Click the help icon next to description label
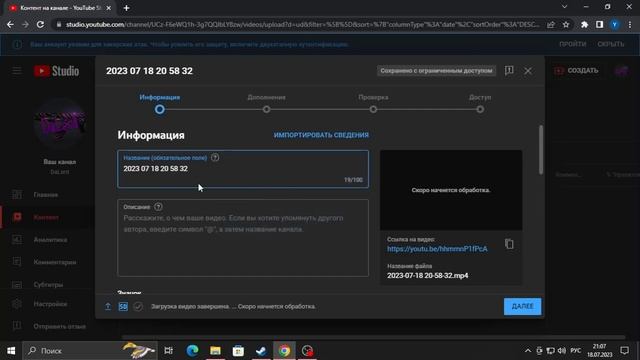 click(x=158, y=207)
